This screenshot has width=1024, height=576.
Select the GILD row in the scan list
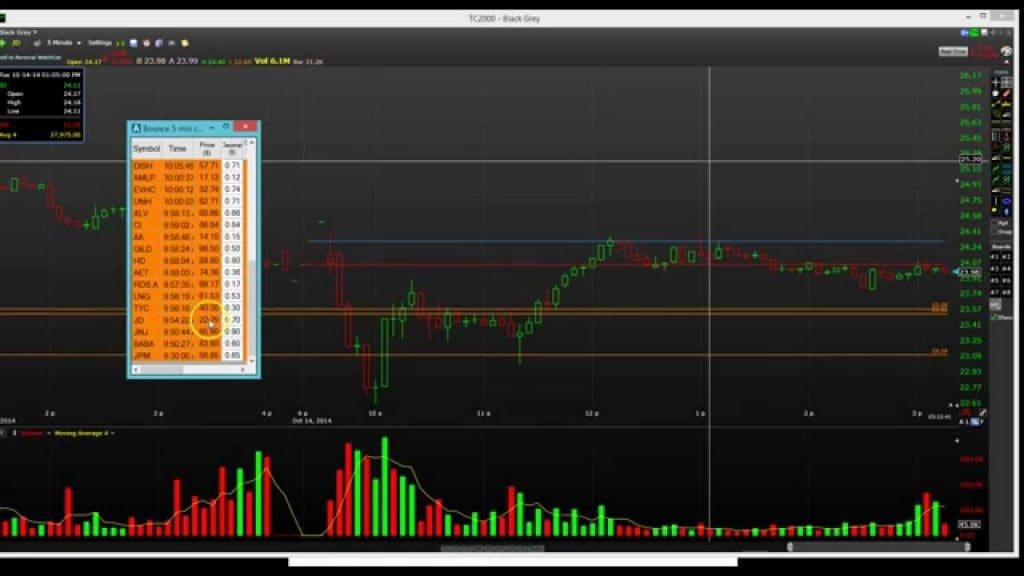pyautogui.click(x=188, y=249)
